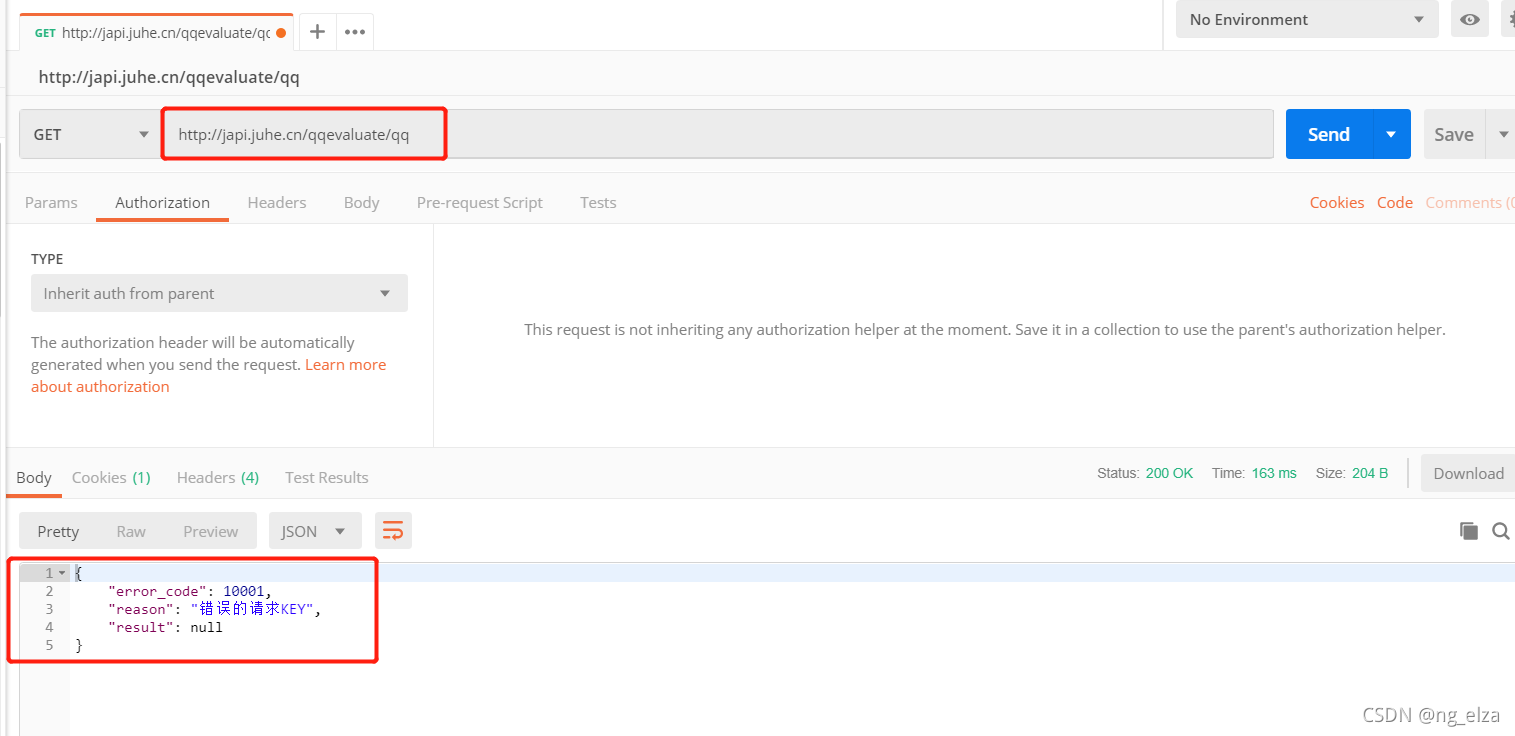Open the JSON format dropdown
Screen dimensions: 1515x736
click(313, 531)
